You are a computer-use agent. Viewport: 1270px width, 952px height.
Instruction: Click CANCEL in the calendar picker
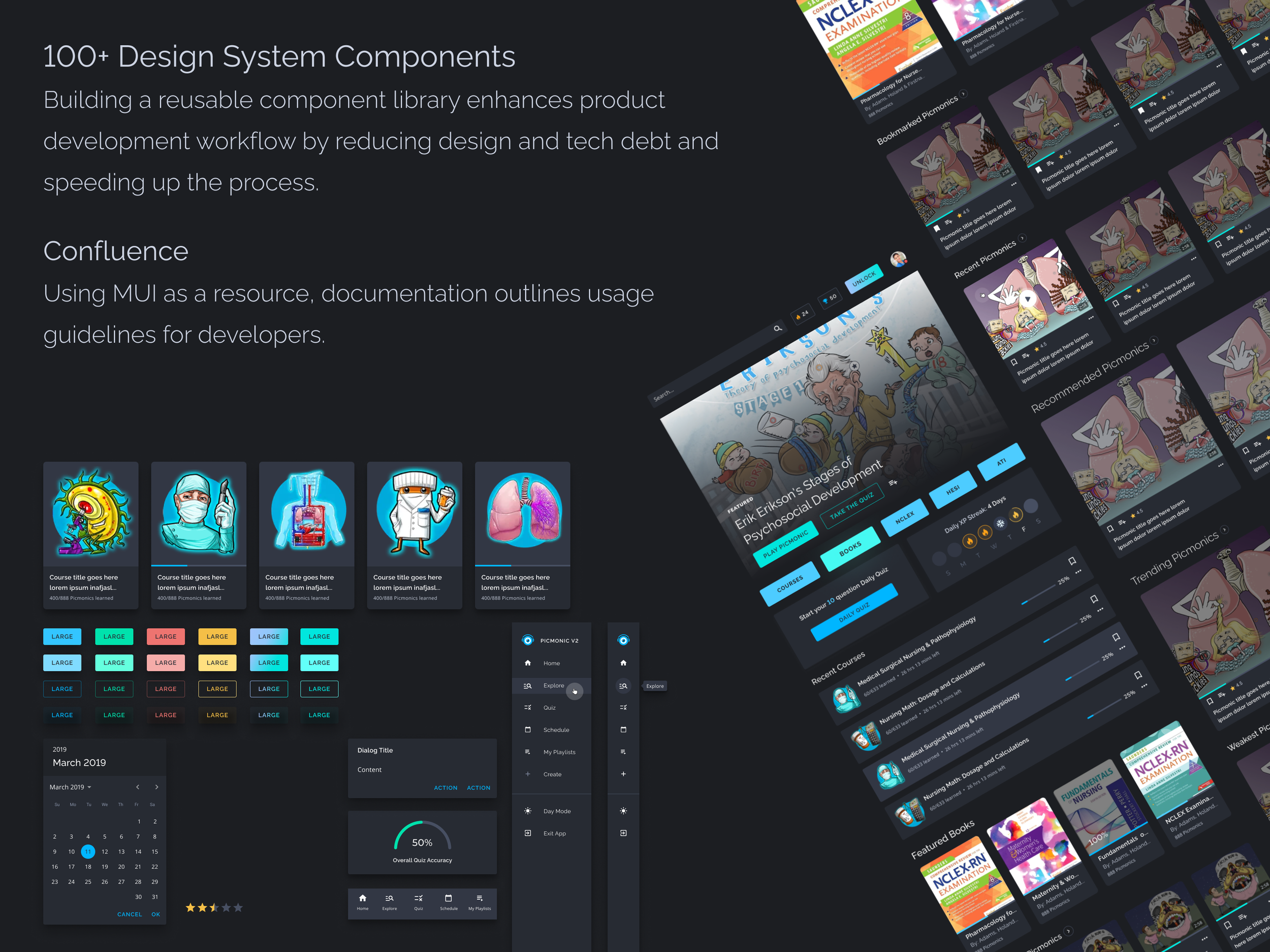pos(129,914)
